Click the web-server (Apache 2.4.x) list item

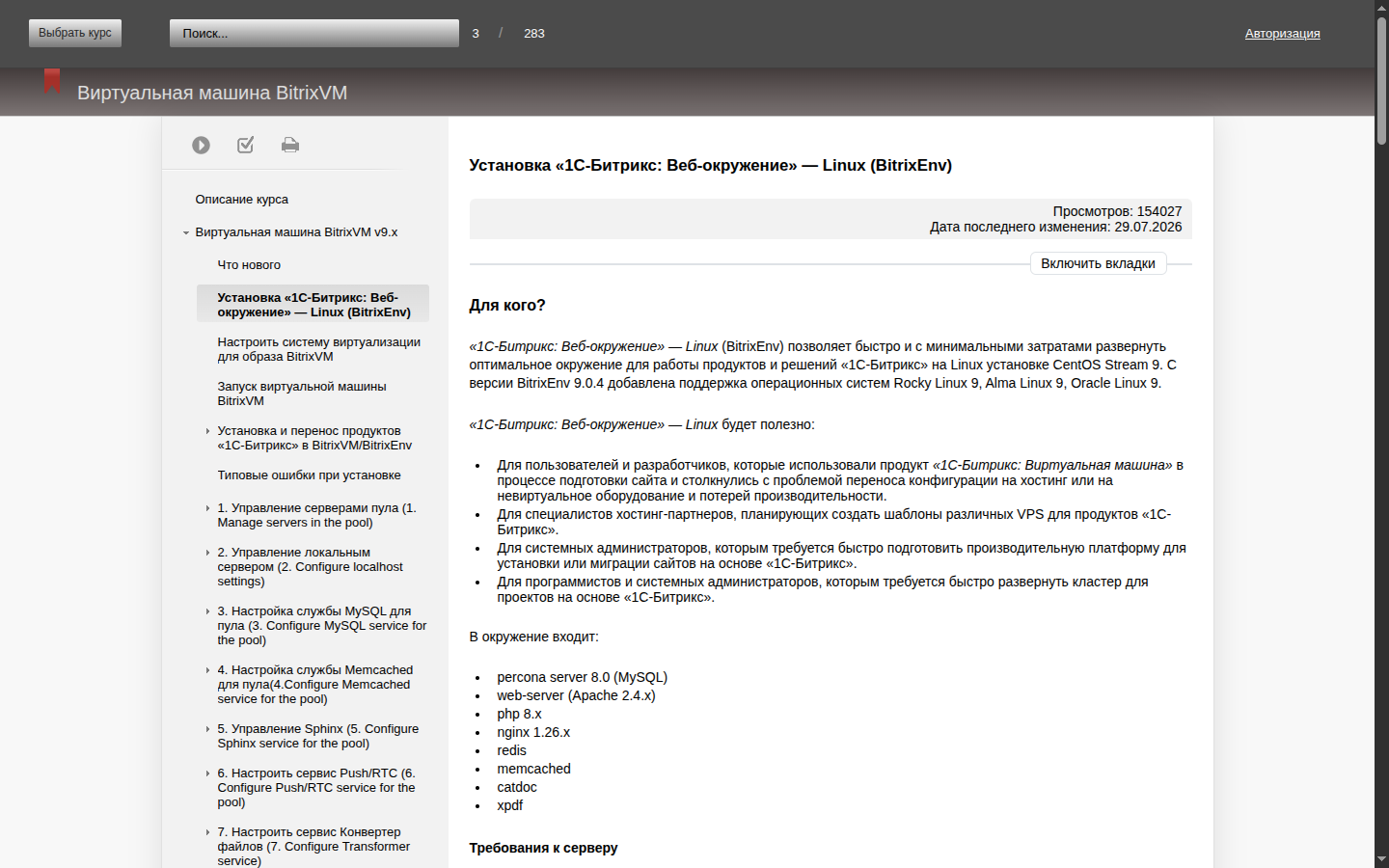(576, 695)
